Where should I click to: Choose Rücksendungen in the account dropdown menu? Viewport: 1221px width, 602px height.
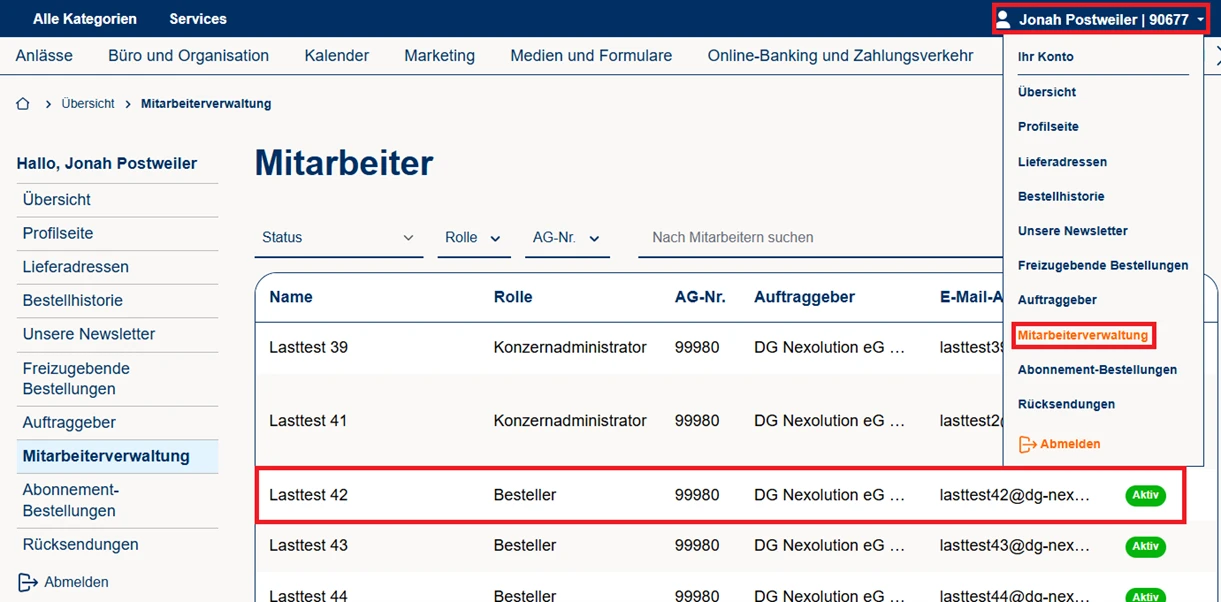(1066, 405)
